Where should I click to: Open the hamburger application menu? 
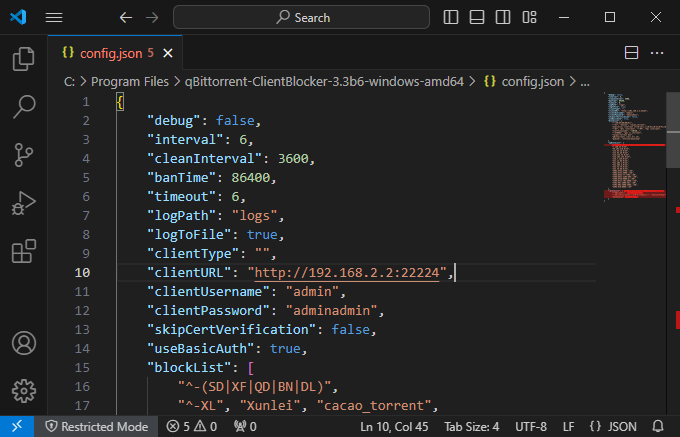(54, 17)
